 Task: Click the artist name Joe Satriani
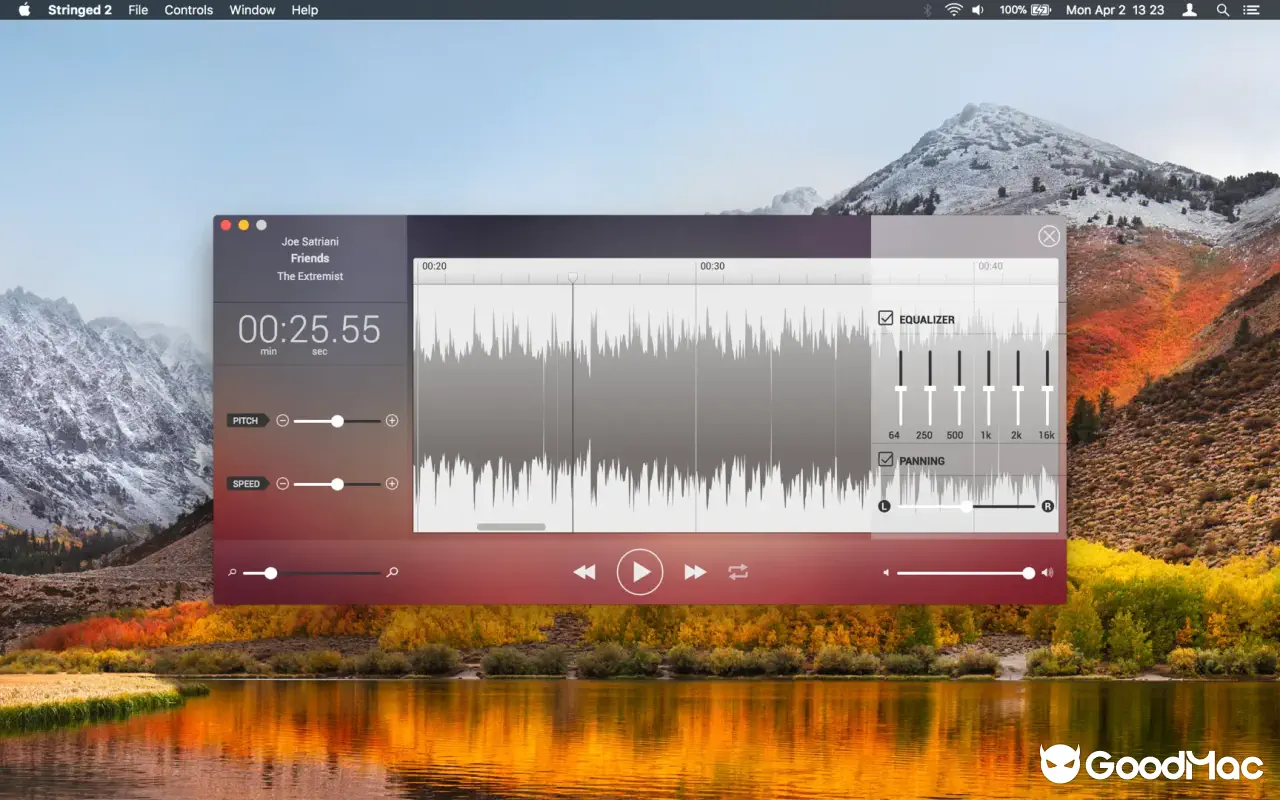coord(310,241)
